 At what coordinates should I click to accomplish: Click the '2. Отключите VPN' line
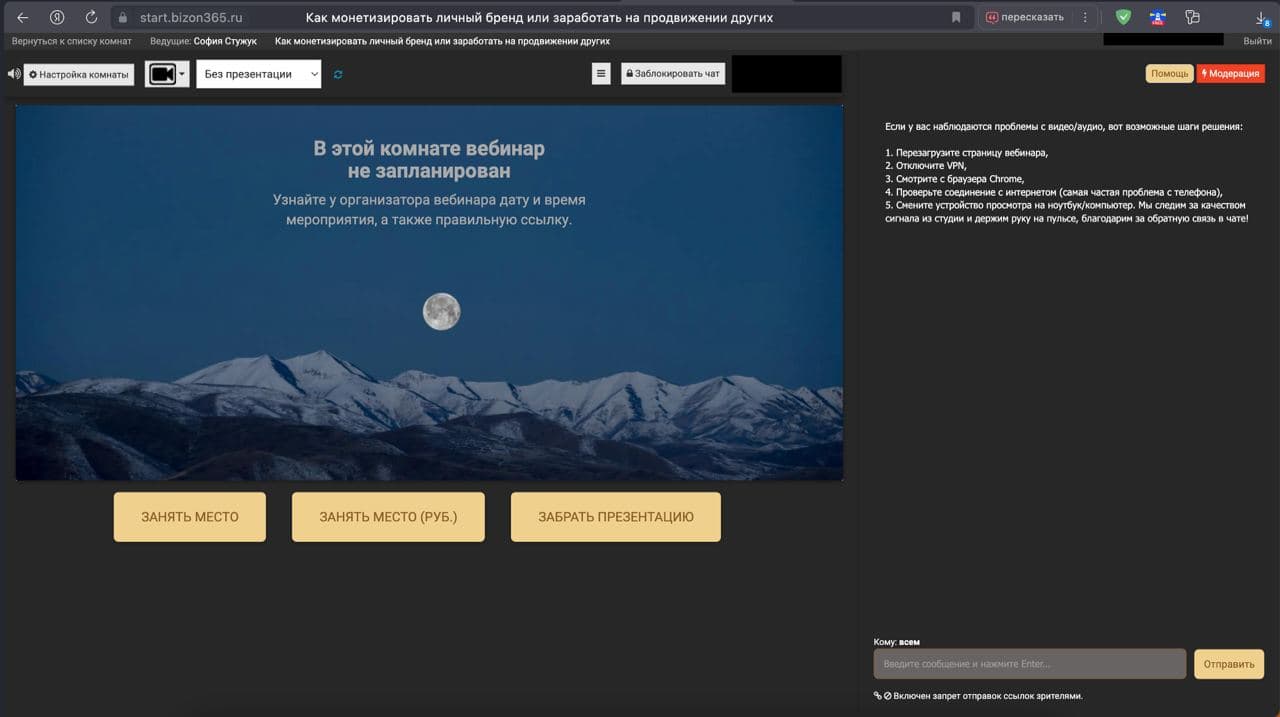pyautogui.click(x=925, y=166)
